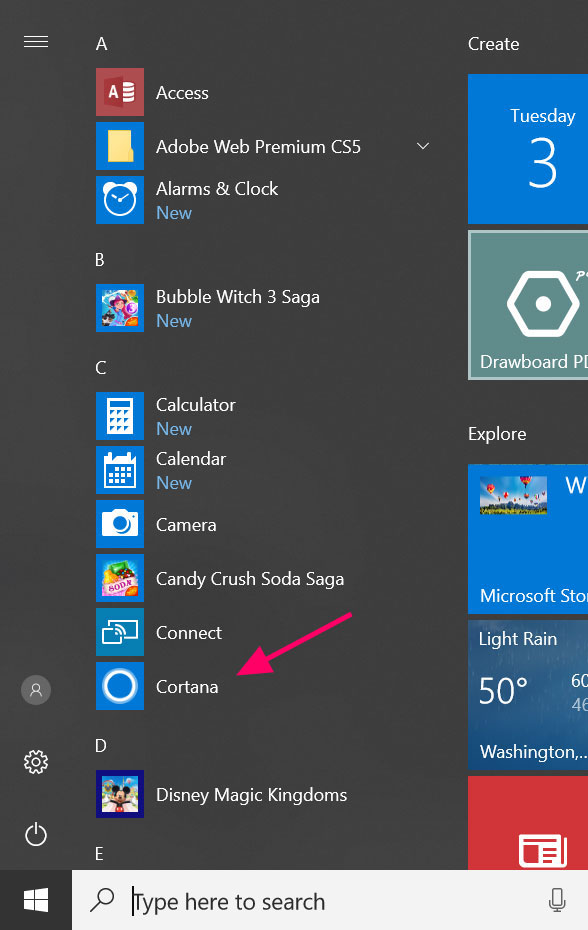Click the letter E section header
The height and width of the screenshot is (930, 588).
99,853
